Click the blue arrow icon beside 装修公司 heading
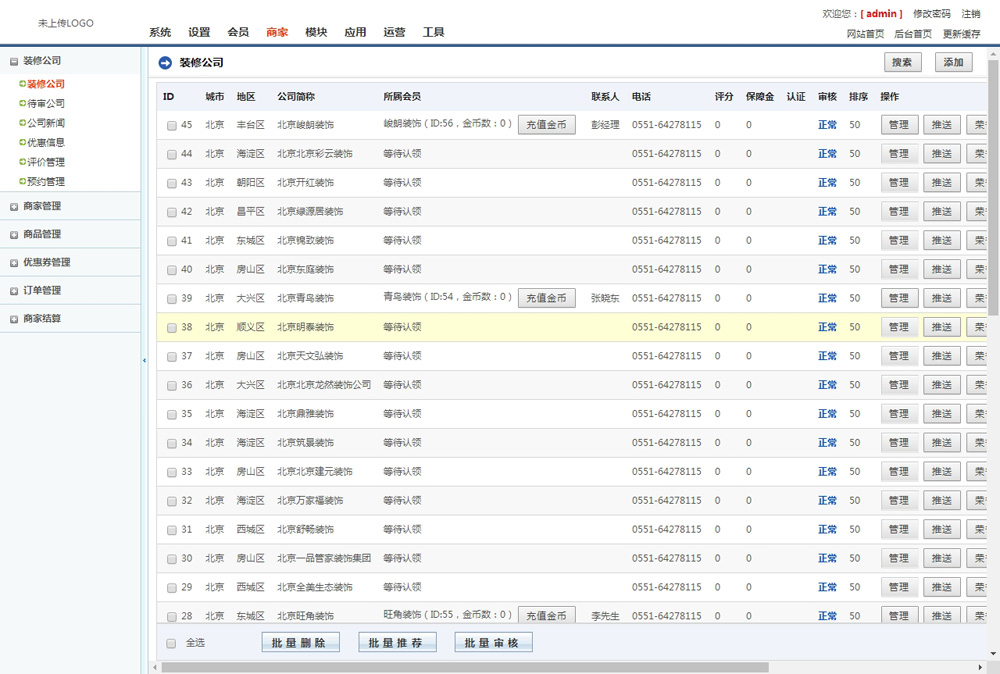This screenshot has width=1000, height=674. click(x=165, y=63)
